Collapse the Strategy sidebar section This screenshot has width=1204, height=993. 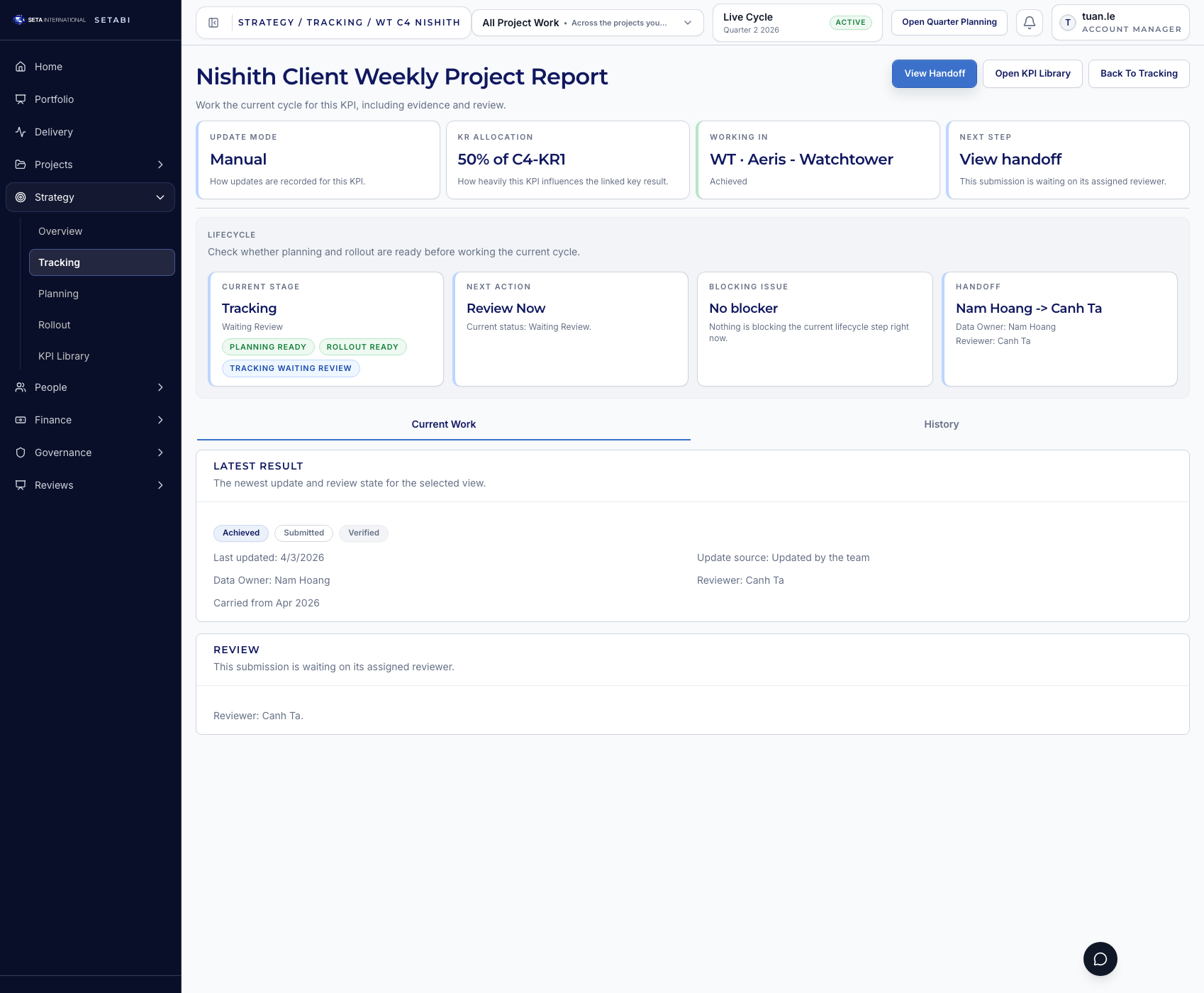(160, 197)
